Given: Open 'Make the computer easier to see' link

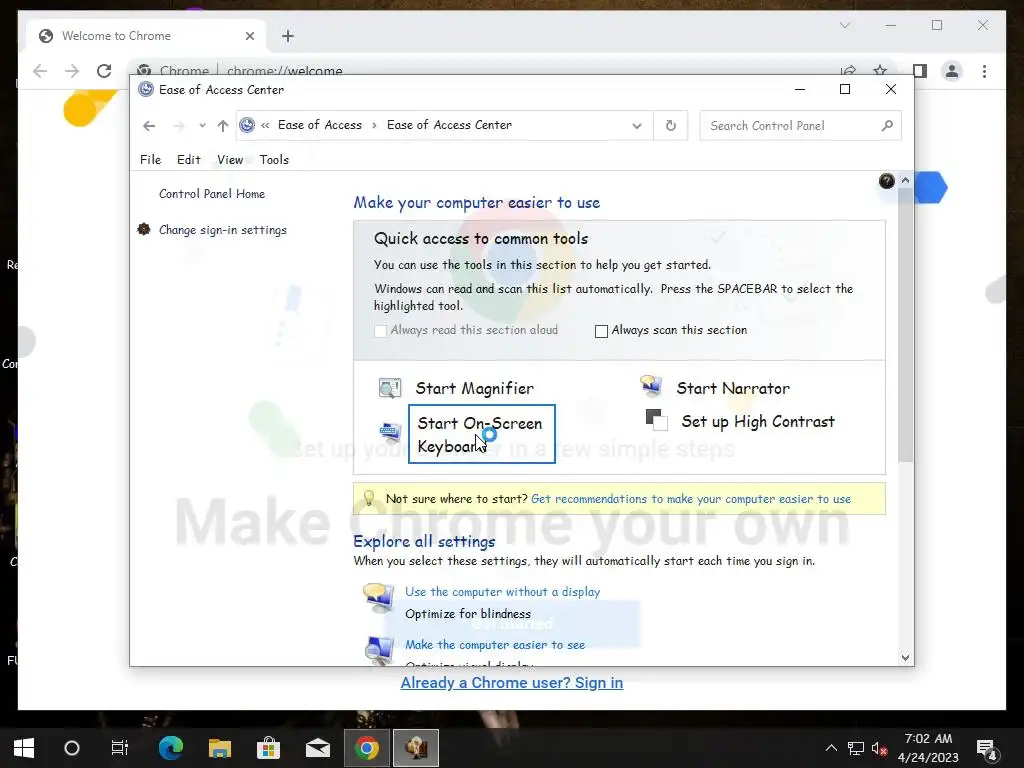Looking at the screenshot, I should pos(495,645).
